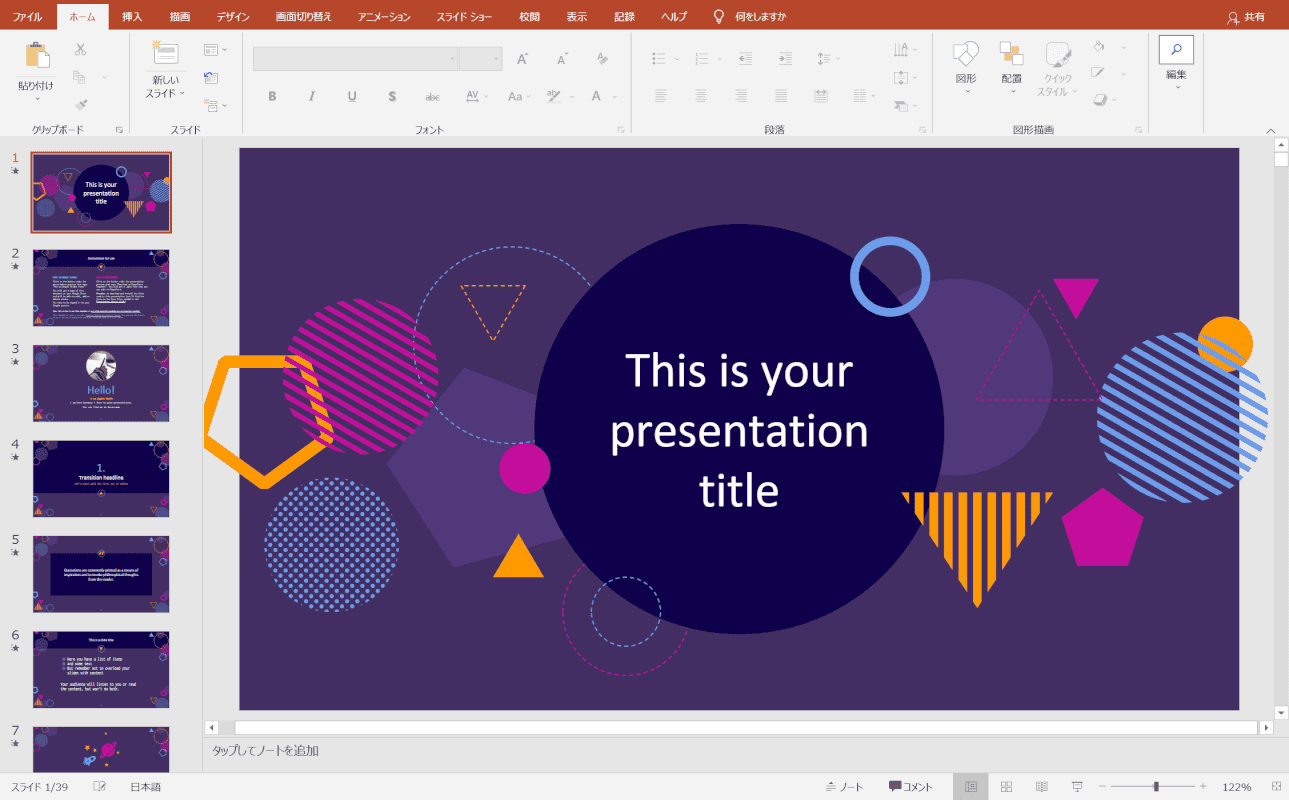
Task: Select the Format Painter brush icon
Action: coord(80,104)
